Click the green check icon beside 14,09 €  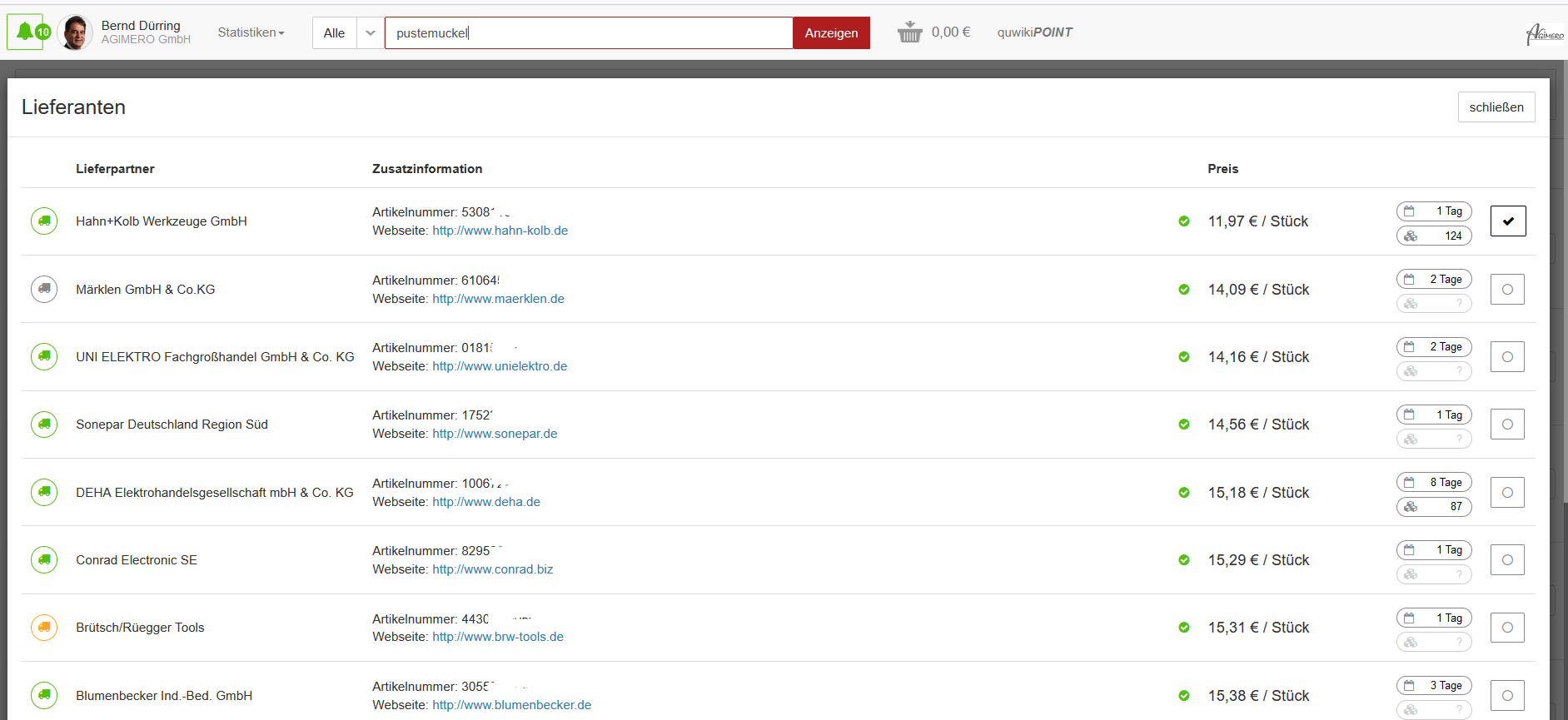coord(1184,290)
